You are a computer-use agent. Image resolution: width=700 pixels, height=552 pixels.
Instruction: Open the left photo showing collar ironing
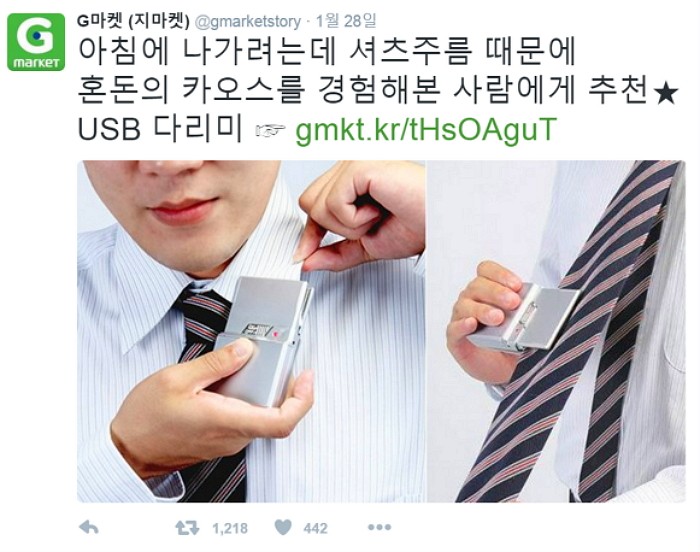coord(251,331)
